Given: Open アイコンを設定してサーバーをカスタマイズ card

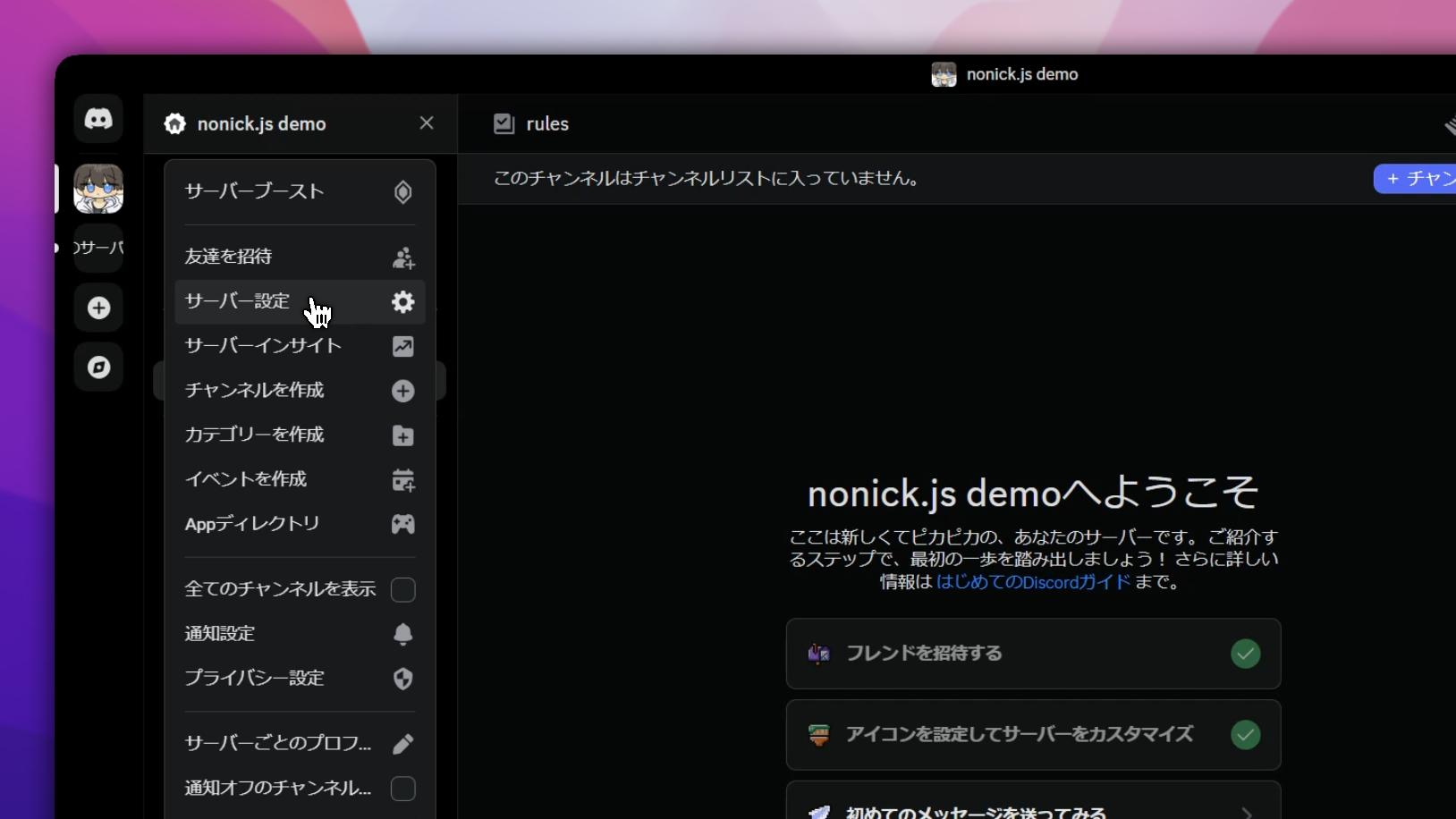Looking at the screenshot, I should [1033, 735].
